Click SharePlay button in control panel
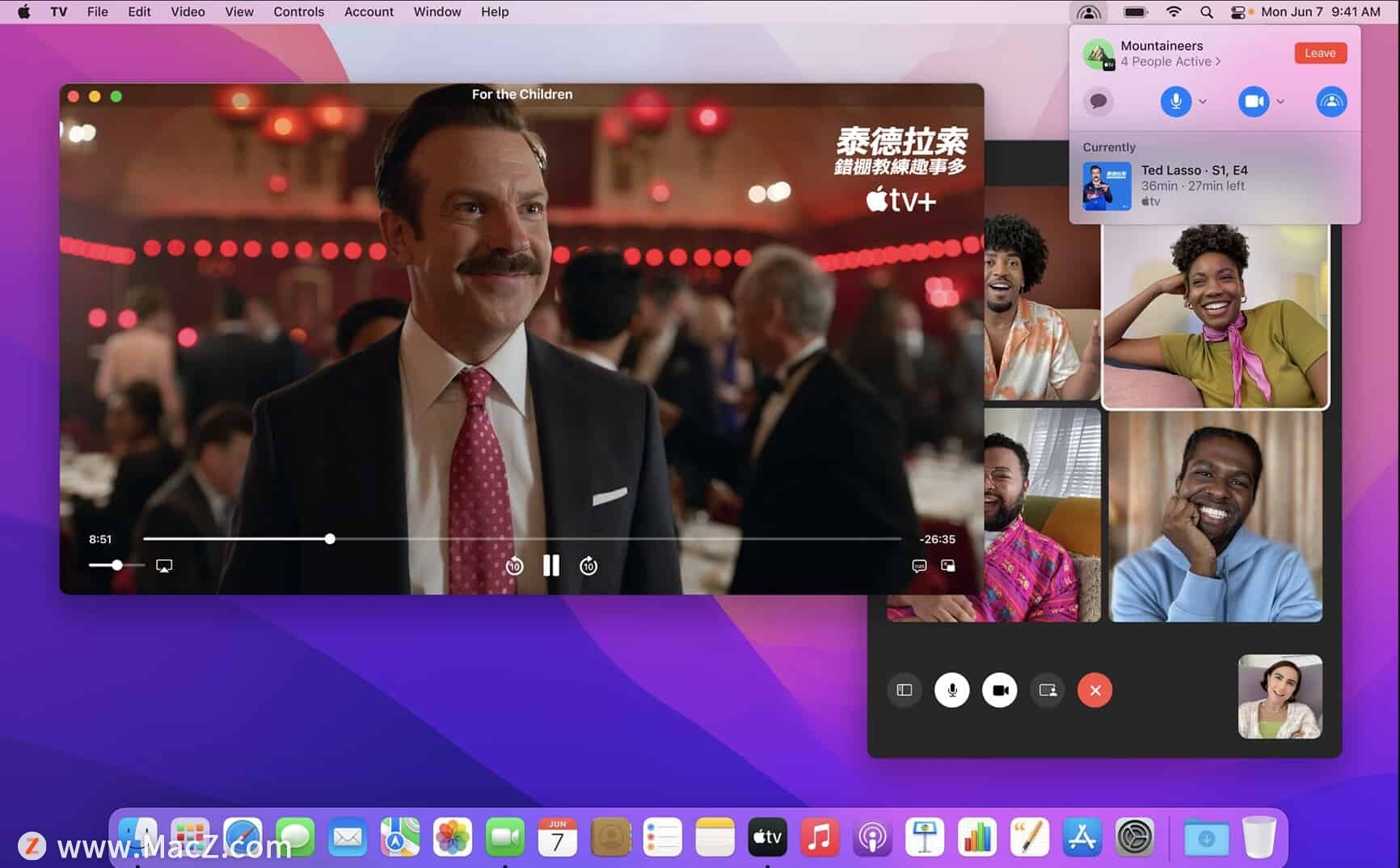1400x868 pixels. (1331, 101)
